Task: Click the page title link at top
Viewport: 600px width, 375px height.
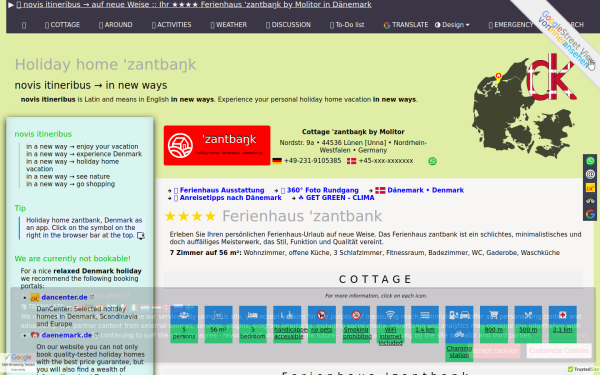Action: [x=194, y=5]
